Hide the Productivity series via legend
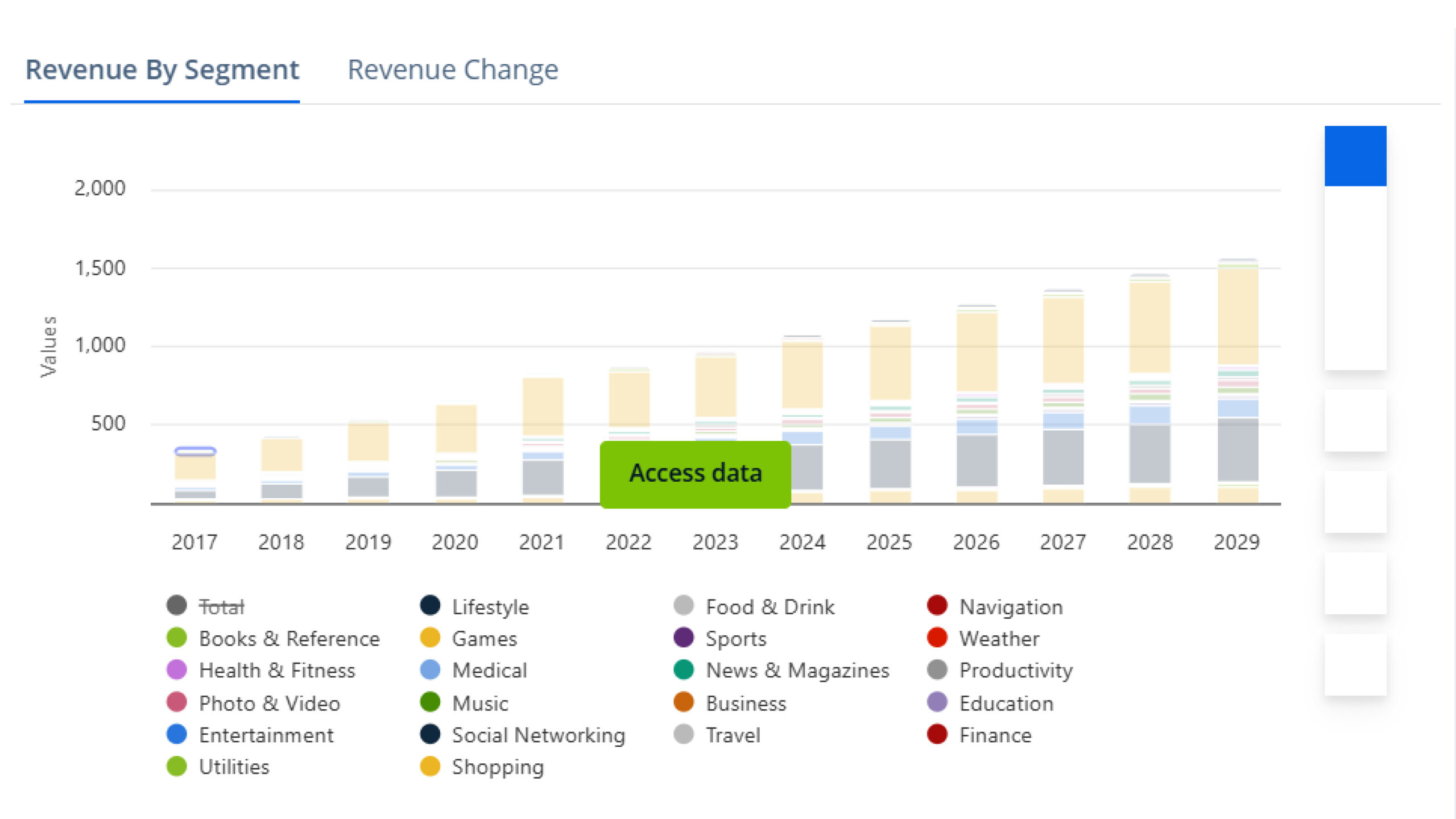 pyautogui.click(x=1015, y=671)
